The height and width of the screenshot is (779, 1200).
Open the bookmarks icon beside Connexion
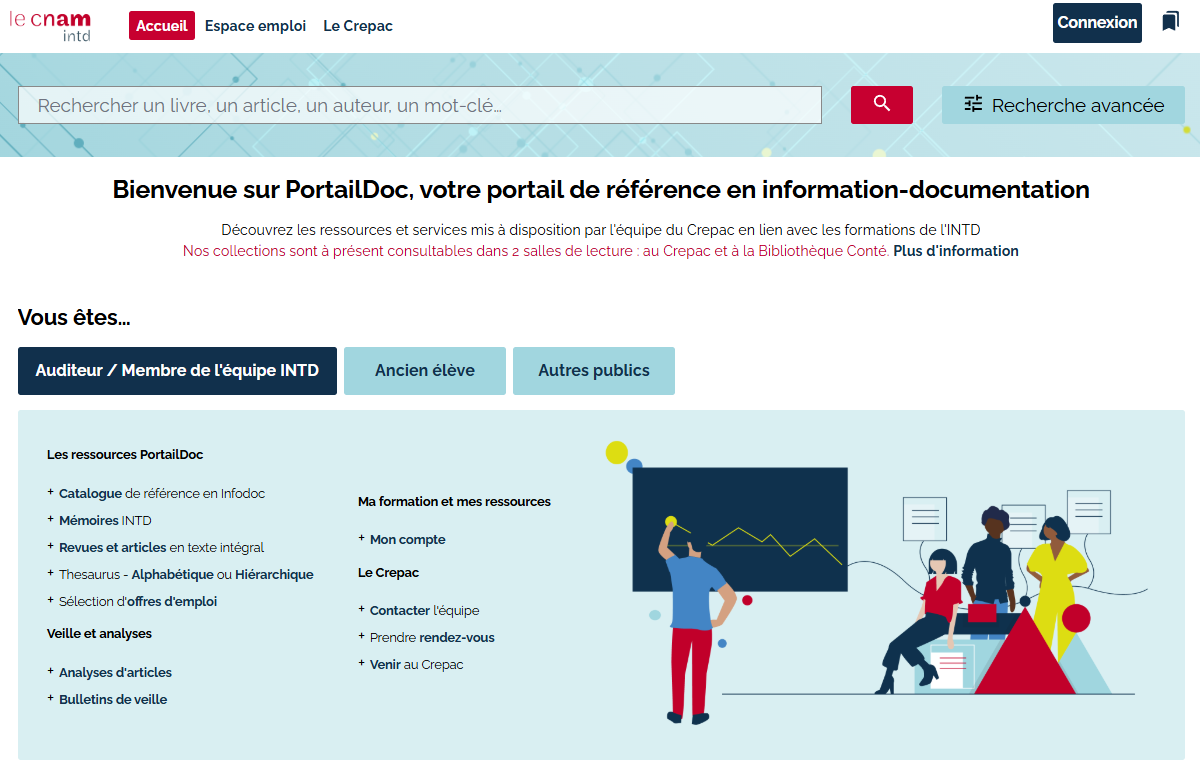click(1170, 22)
